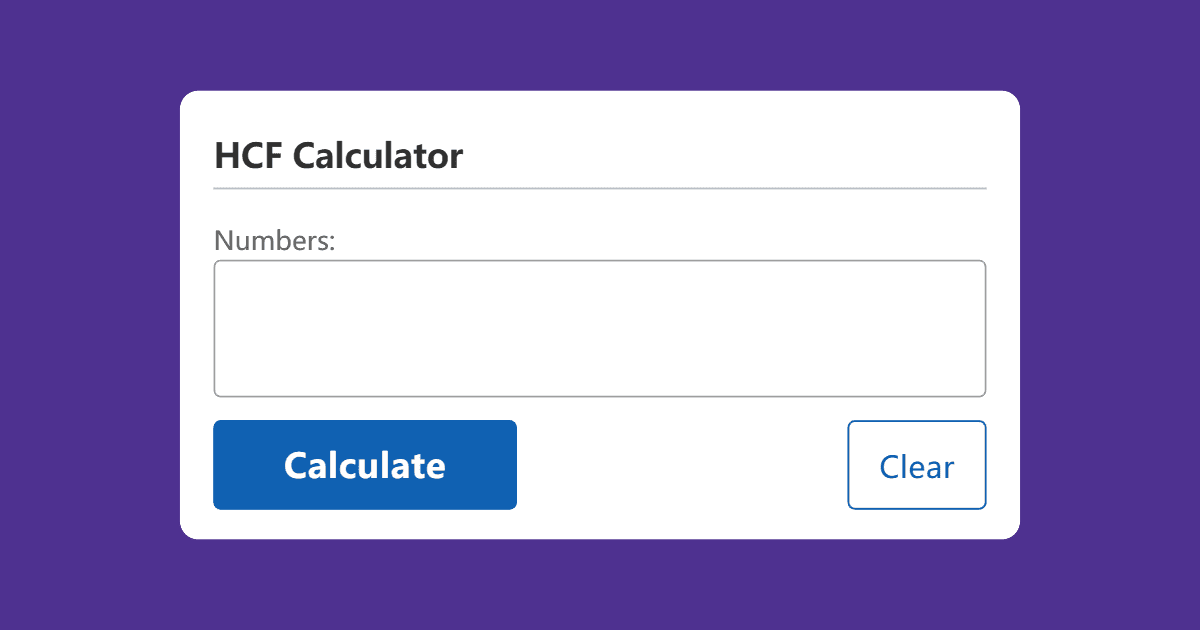Activate Calculate to compute the HCF
Screen dimensions: 1200x630
coord(364,464)
